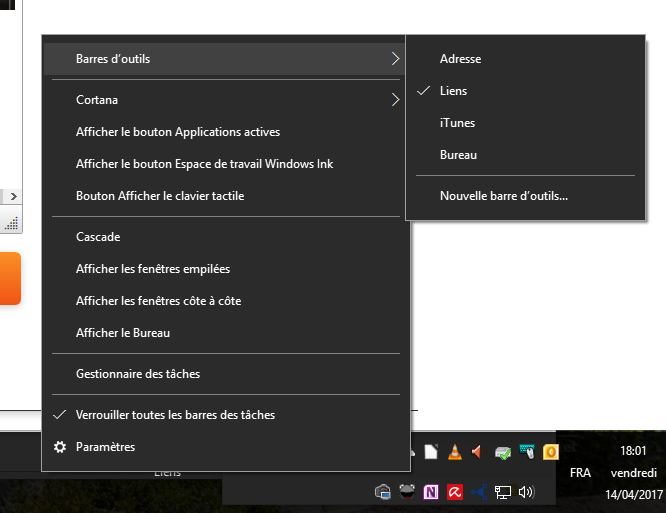Open the FRA language selector

580,473
